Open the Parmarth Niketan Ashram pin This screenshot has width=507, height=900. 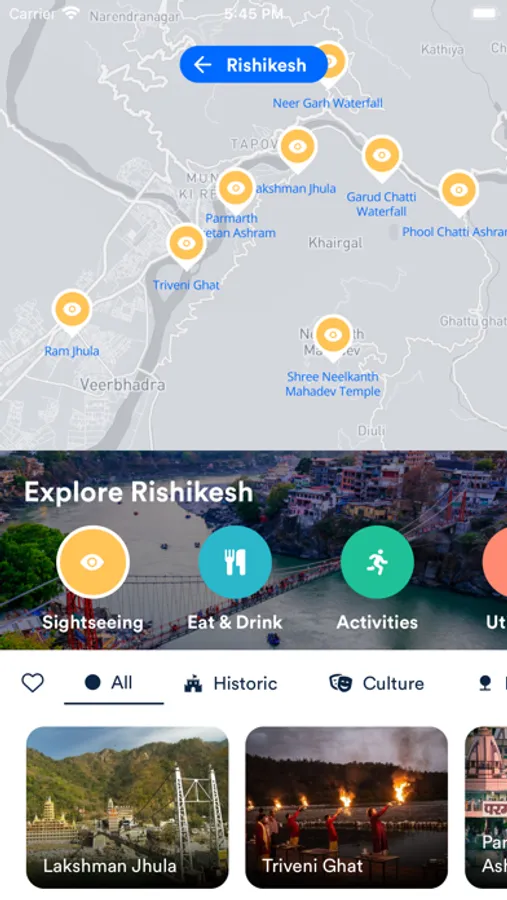[x=235, y=190]
